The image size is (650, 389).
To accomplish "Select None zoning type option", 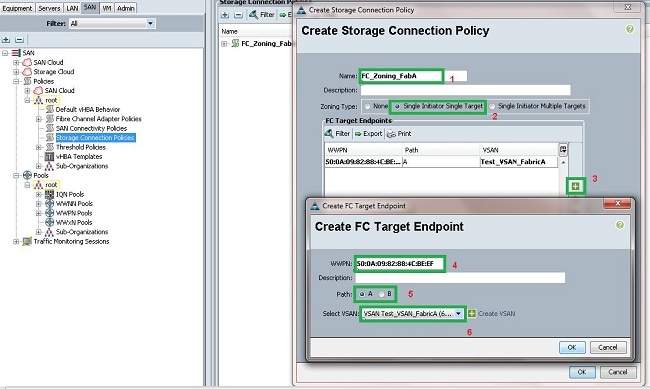I will [x=367, y=107].
